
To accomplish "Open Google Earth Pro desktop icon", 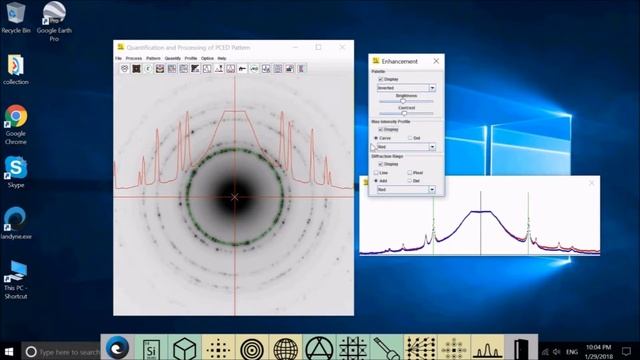I will 54,21.
